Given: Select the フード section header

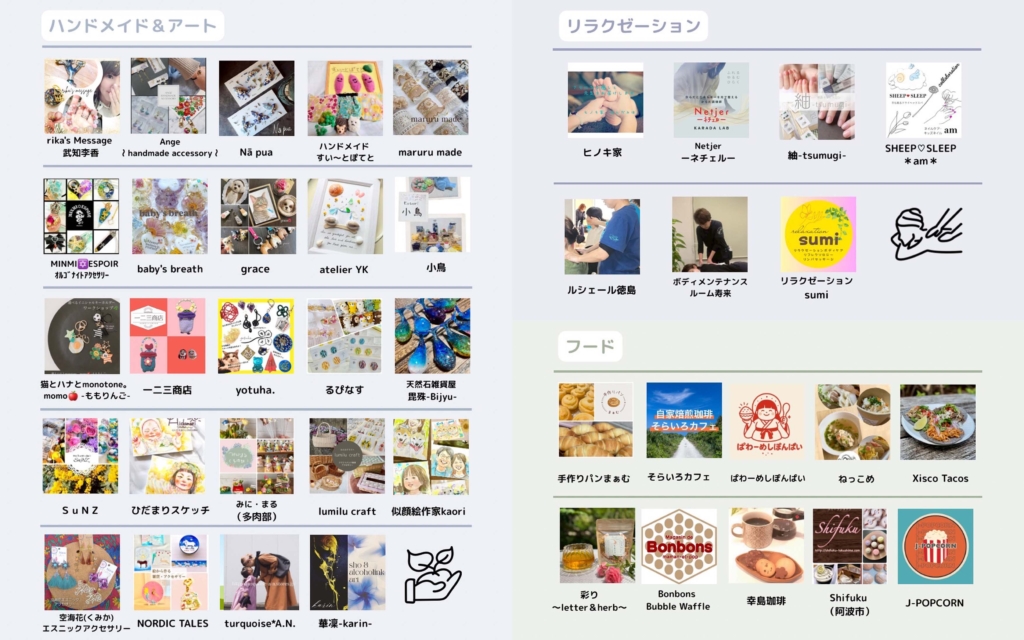Looking at the screenshot, I should (x=590, y=345).
